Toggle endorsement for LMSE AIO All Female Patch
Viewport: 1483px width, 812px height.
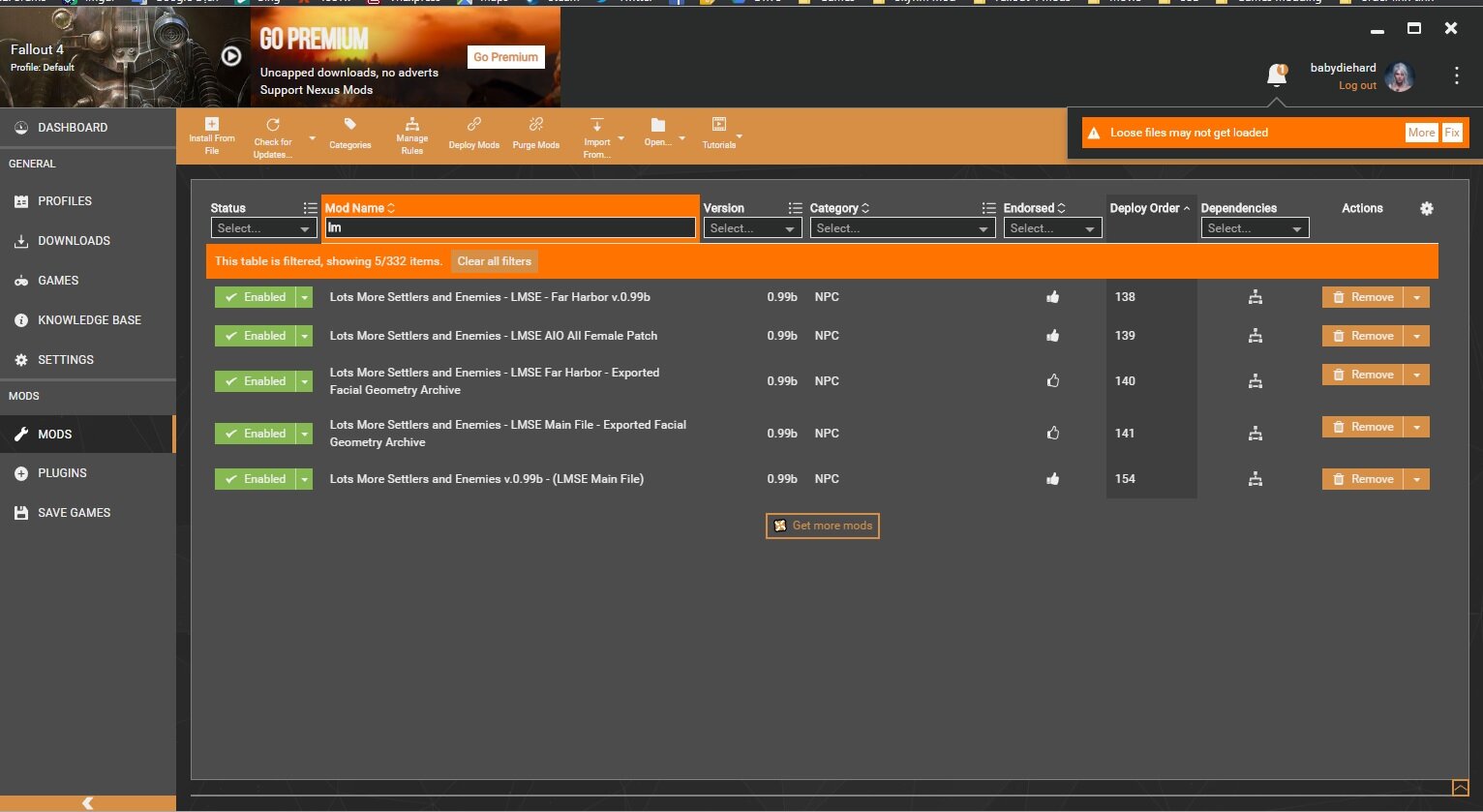pyautogui.click(x=1053, y=336)
